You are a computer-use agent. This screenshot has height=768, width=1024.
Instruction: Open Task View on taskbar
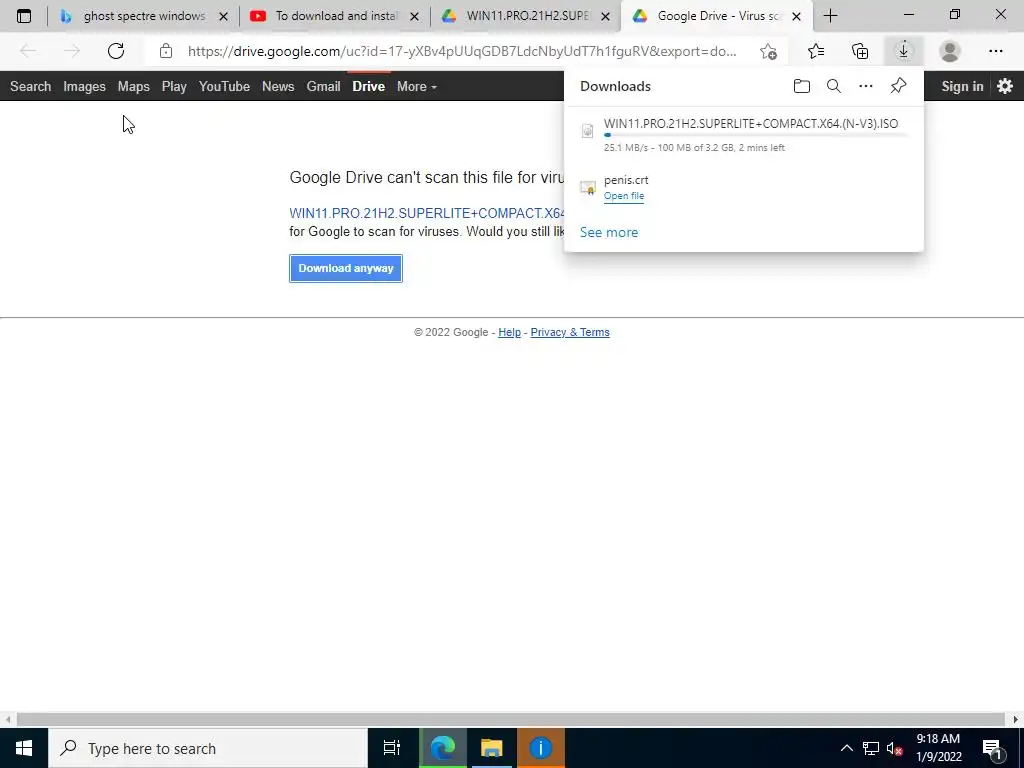(x=392, y=748)
